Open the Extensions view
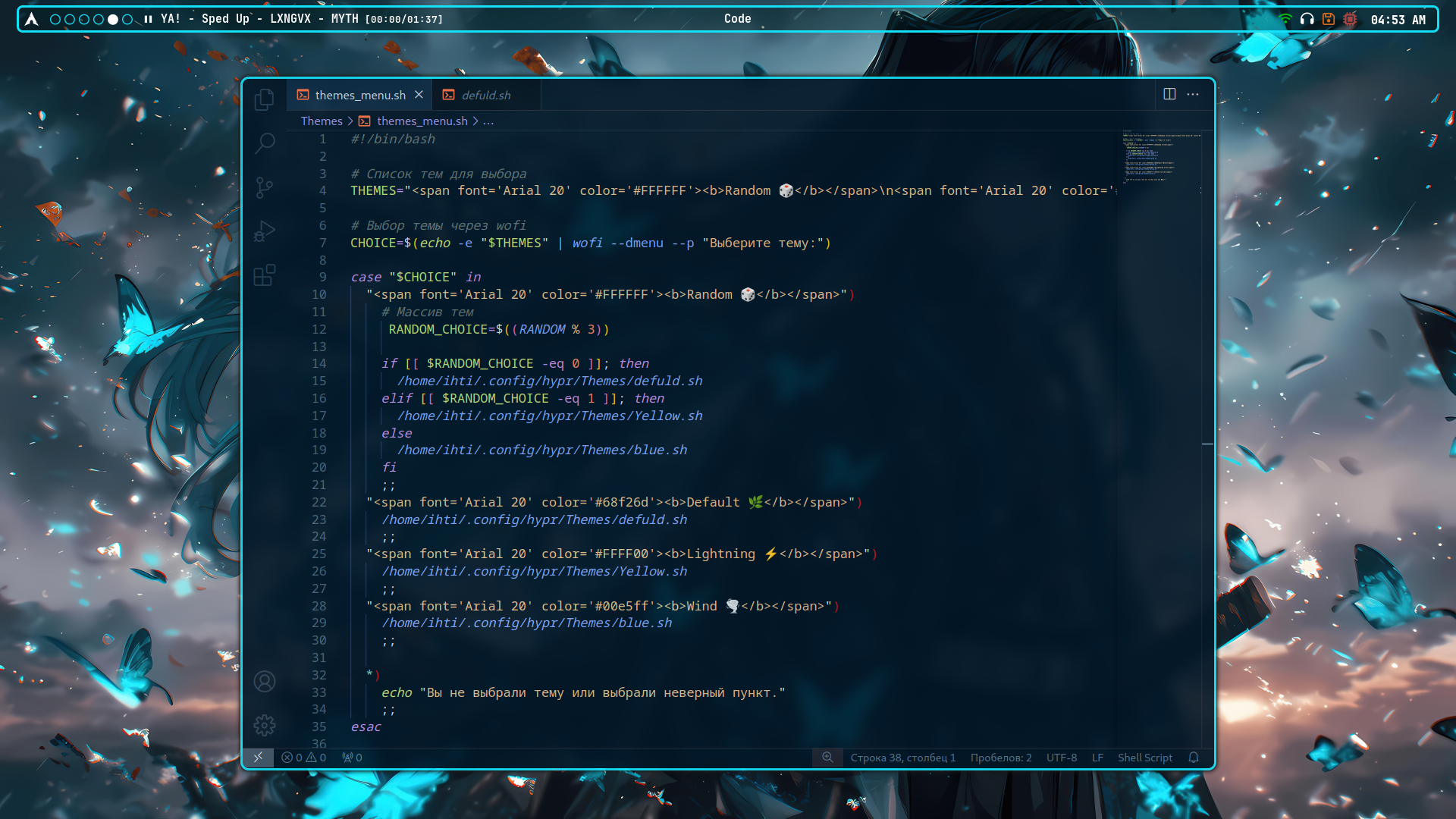This screenshot has height=819, width=1456. (x=264, y=275)
